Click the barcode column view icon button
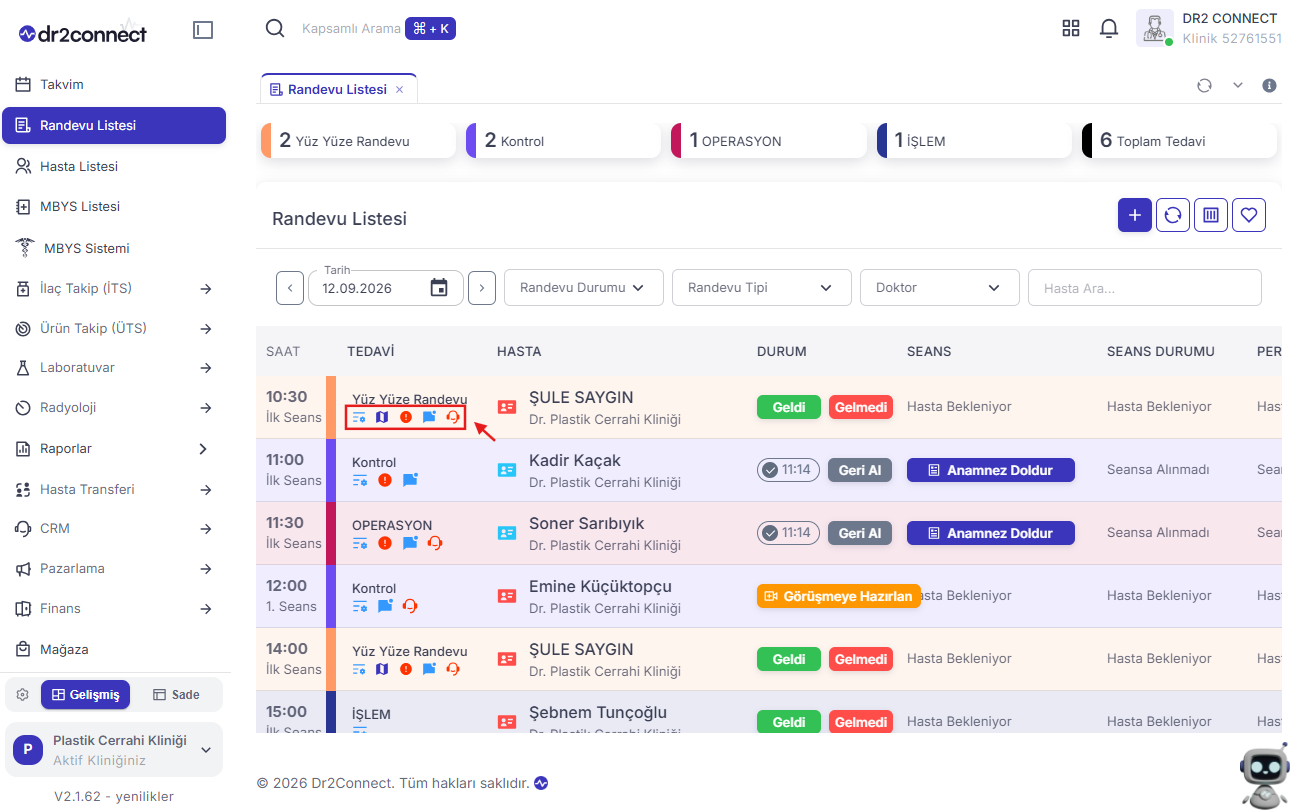 1211,215
